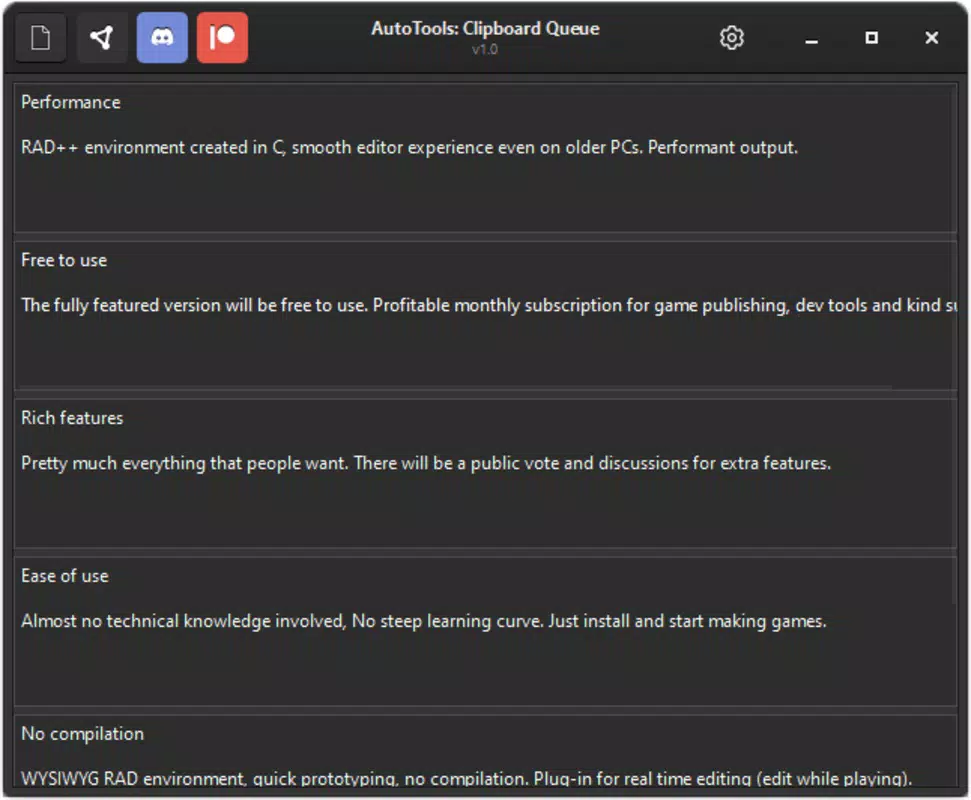
Task: Maximize the Clipboard Queue window
Action: point(871,38)
